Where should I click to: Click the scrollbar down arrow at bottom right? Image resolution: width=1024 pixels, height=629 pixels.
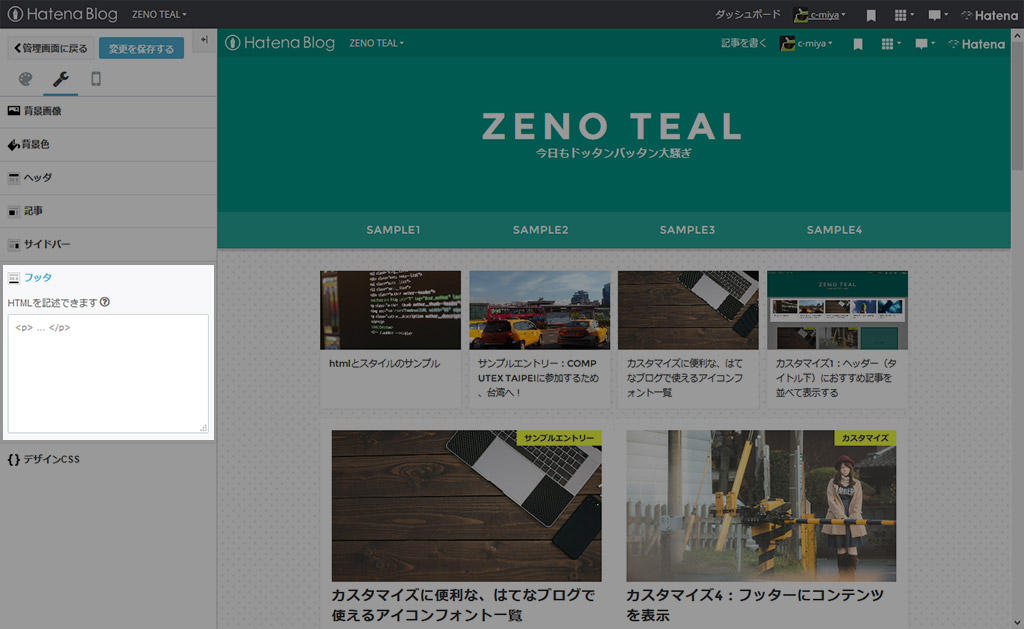[1017, 622]
